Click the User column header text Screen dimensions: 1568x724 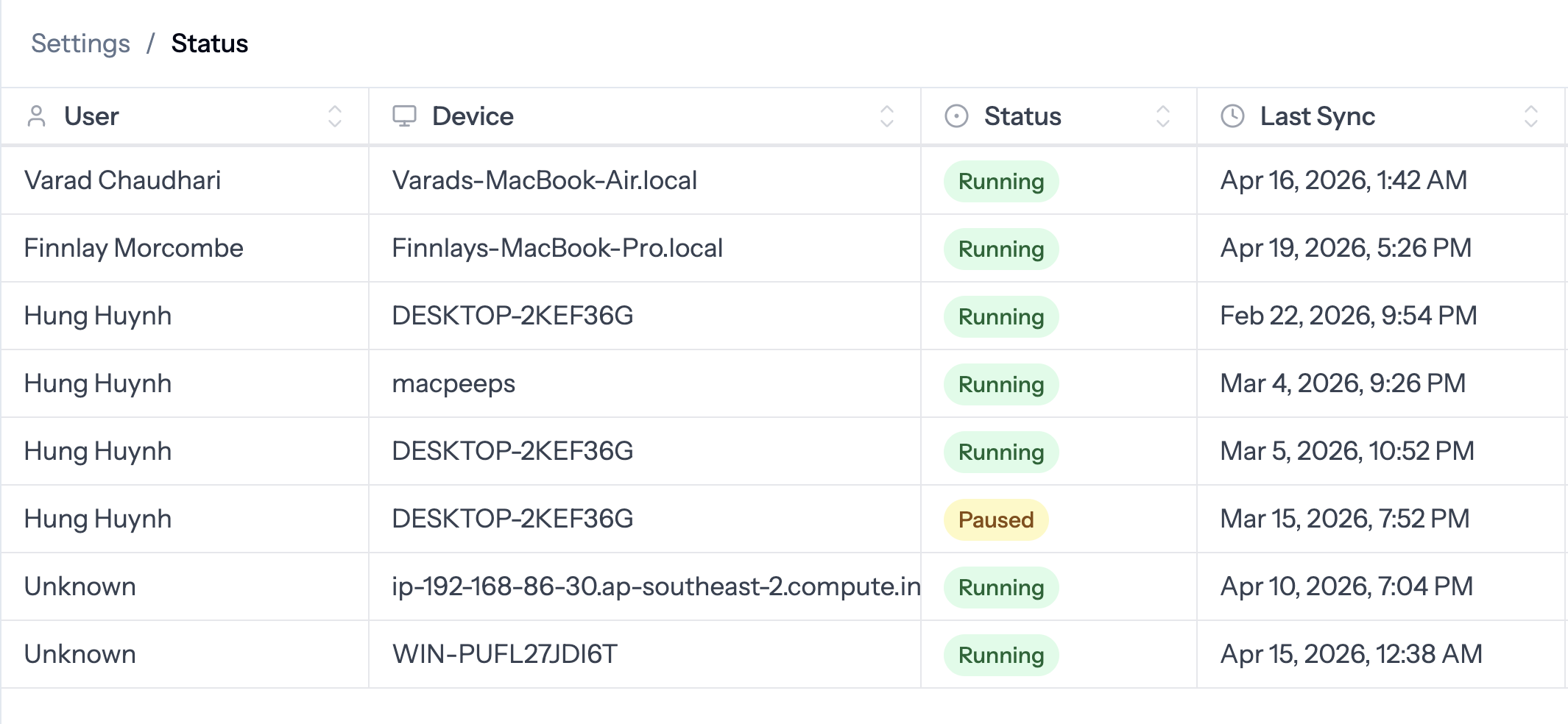coord(91,116)
